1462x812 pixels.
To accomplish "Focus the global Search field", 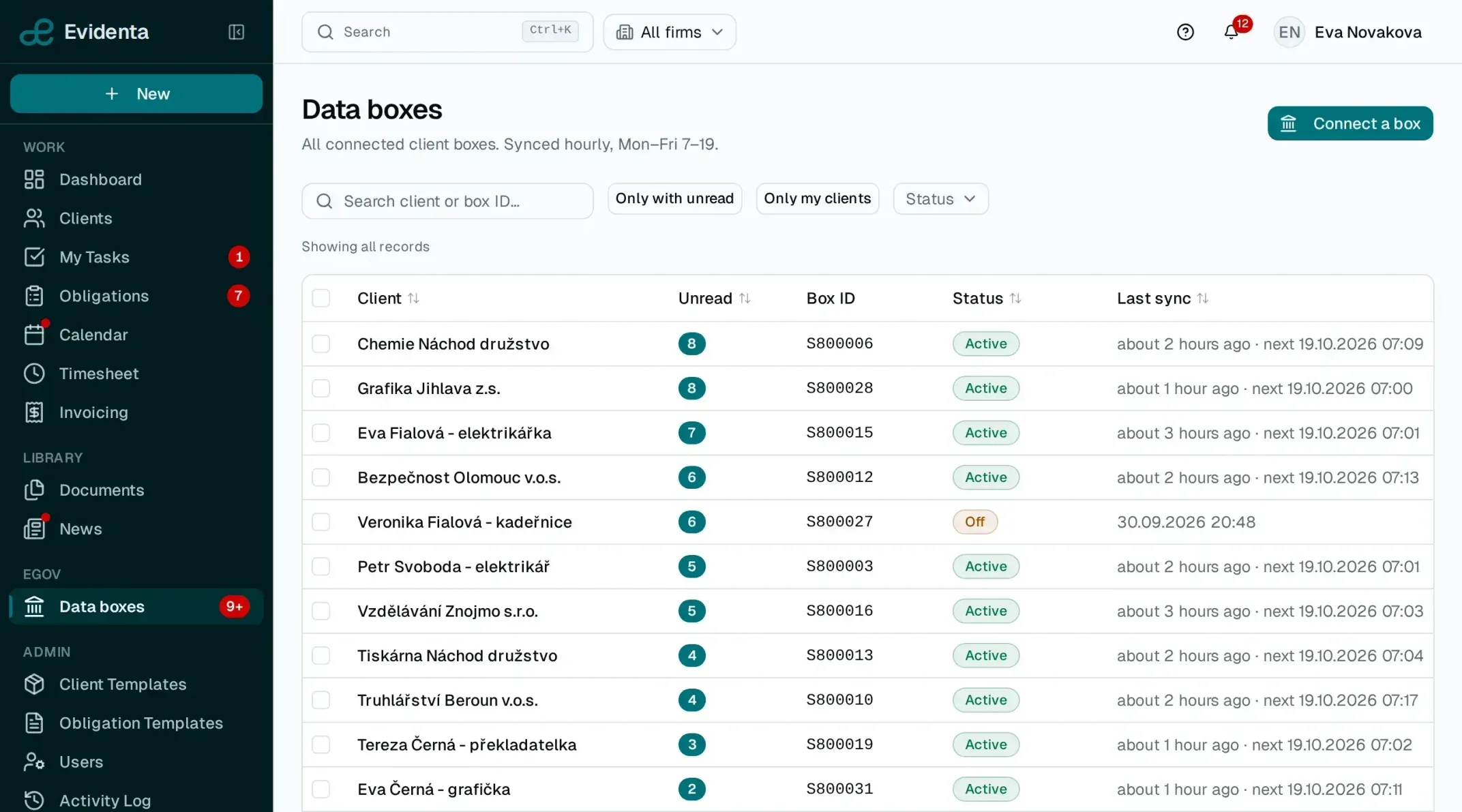I will point(447,32).
